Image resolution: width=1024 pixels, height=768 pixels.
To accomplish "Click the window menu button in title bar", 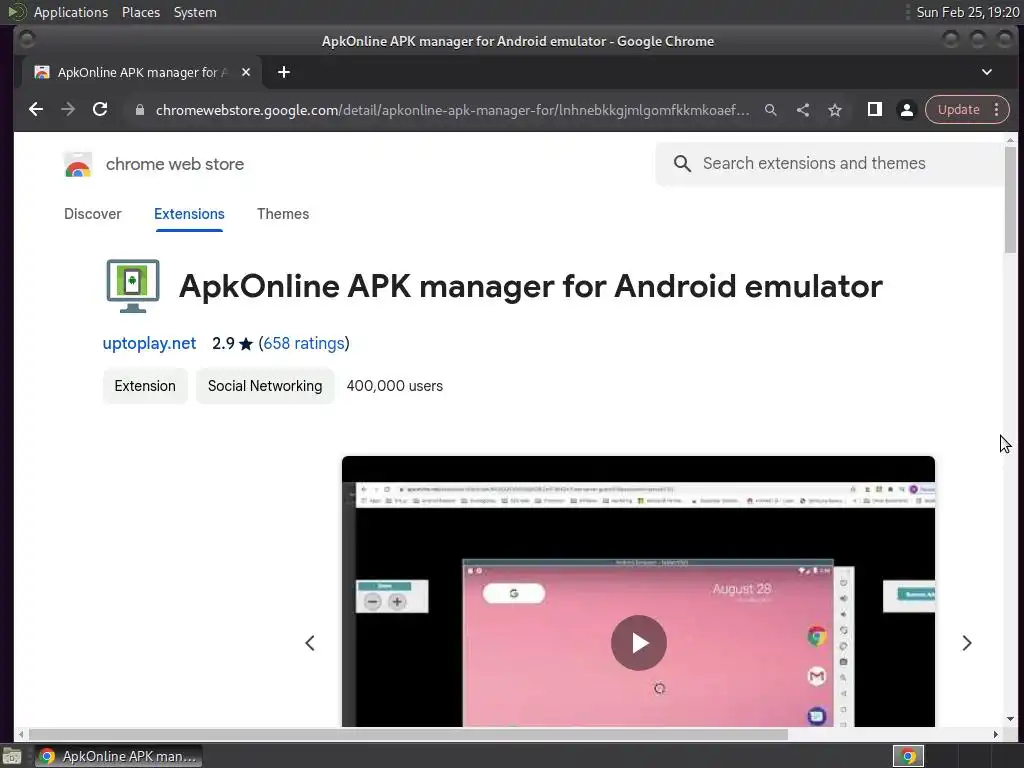I will tap(26, 40).
